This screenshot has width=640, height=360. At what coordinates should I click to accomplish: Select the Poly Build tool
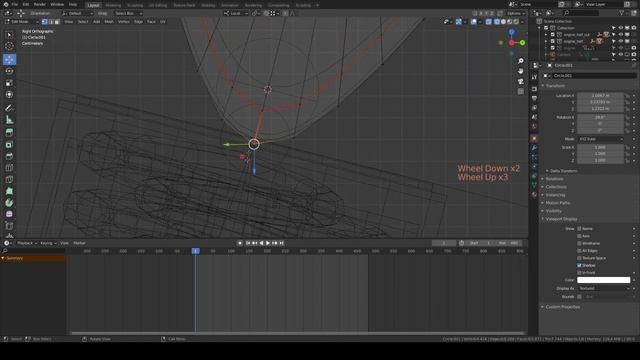pyautogui.click(x=9, y=191)
